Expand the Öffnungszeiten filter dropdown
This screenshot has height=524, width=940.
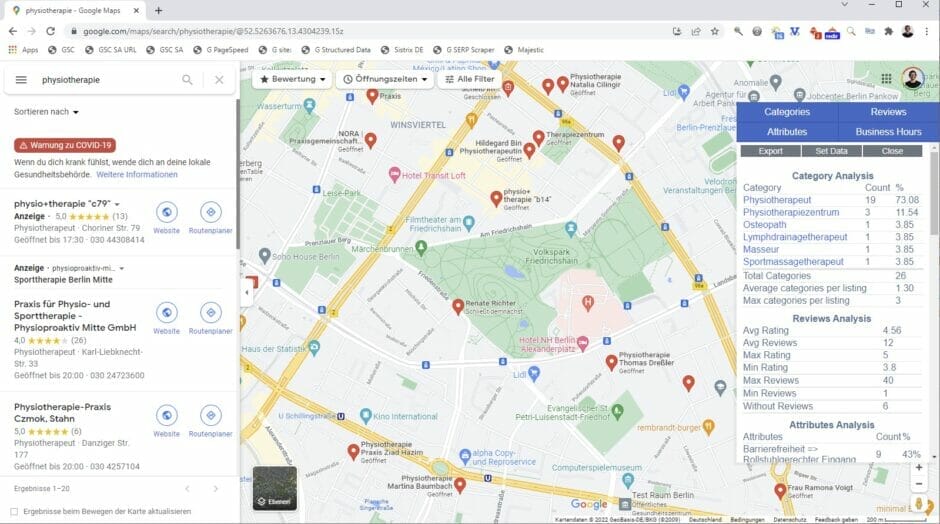tap(385, 79)
